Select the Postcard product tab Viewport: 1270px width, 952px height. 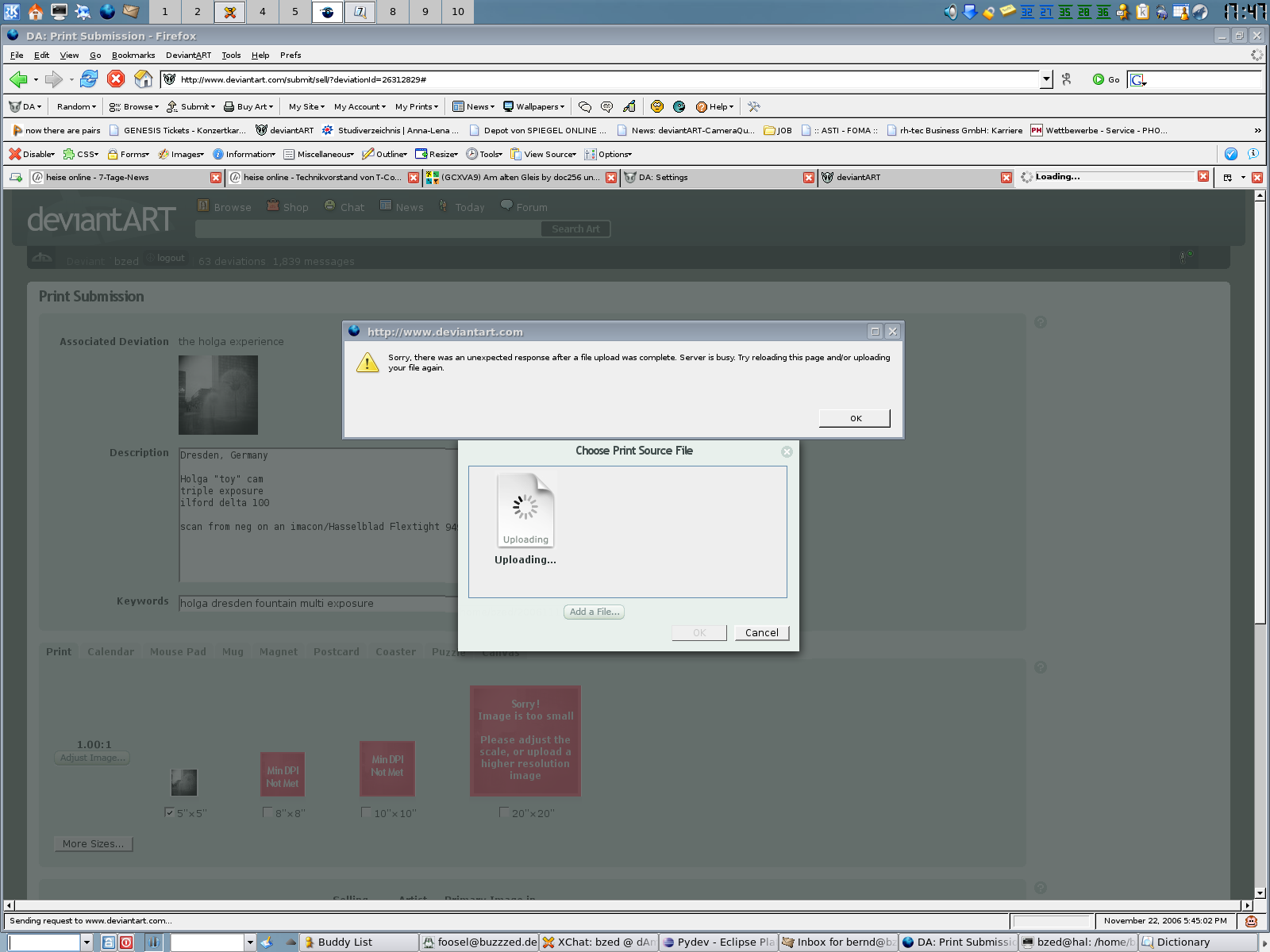tap(336, 651)
